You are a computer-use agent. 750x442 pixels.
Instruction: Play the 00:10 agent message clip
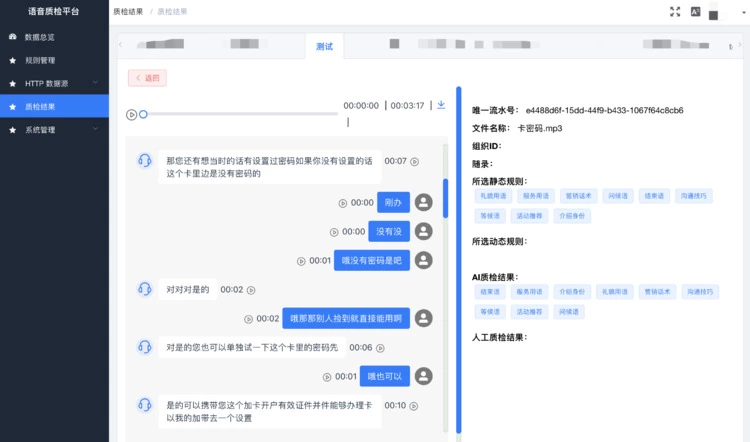click(414, 406)
